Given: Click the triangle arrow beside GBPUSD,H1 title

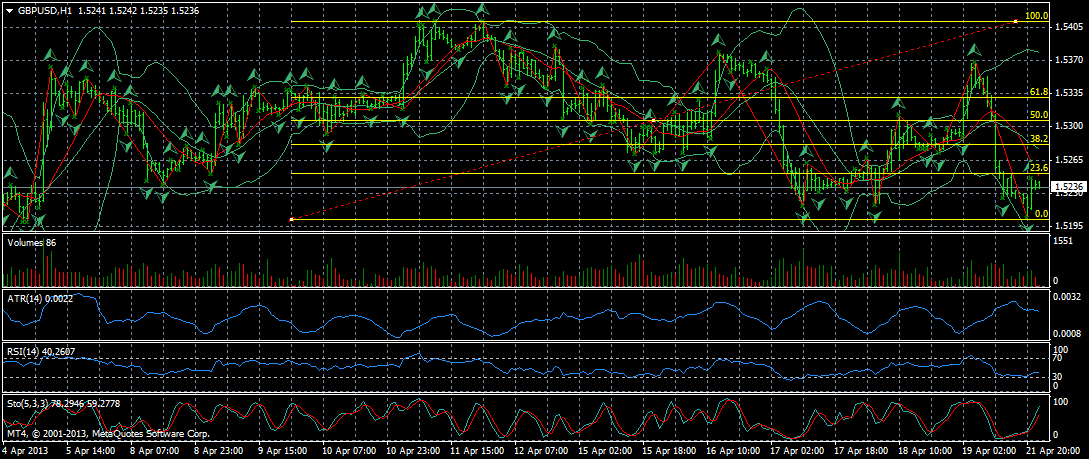Looking at the screenshot, I should [x=8, y=9].
